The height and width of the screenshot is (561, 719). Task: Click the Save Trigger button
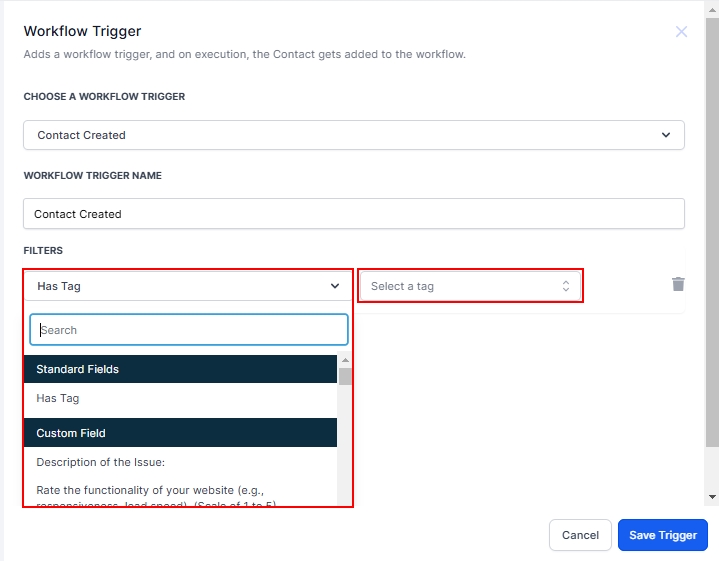(x=663, y=535)
